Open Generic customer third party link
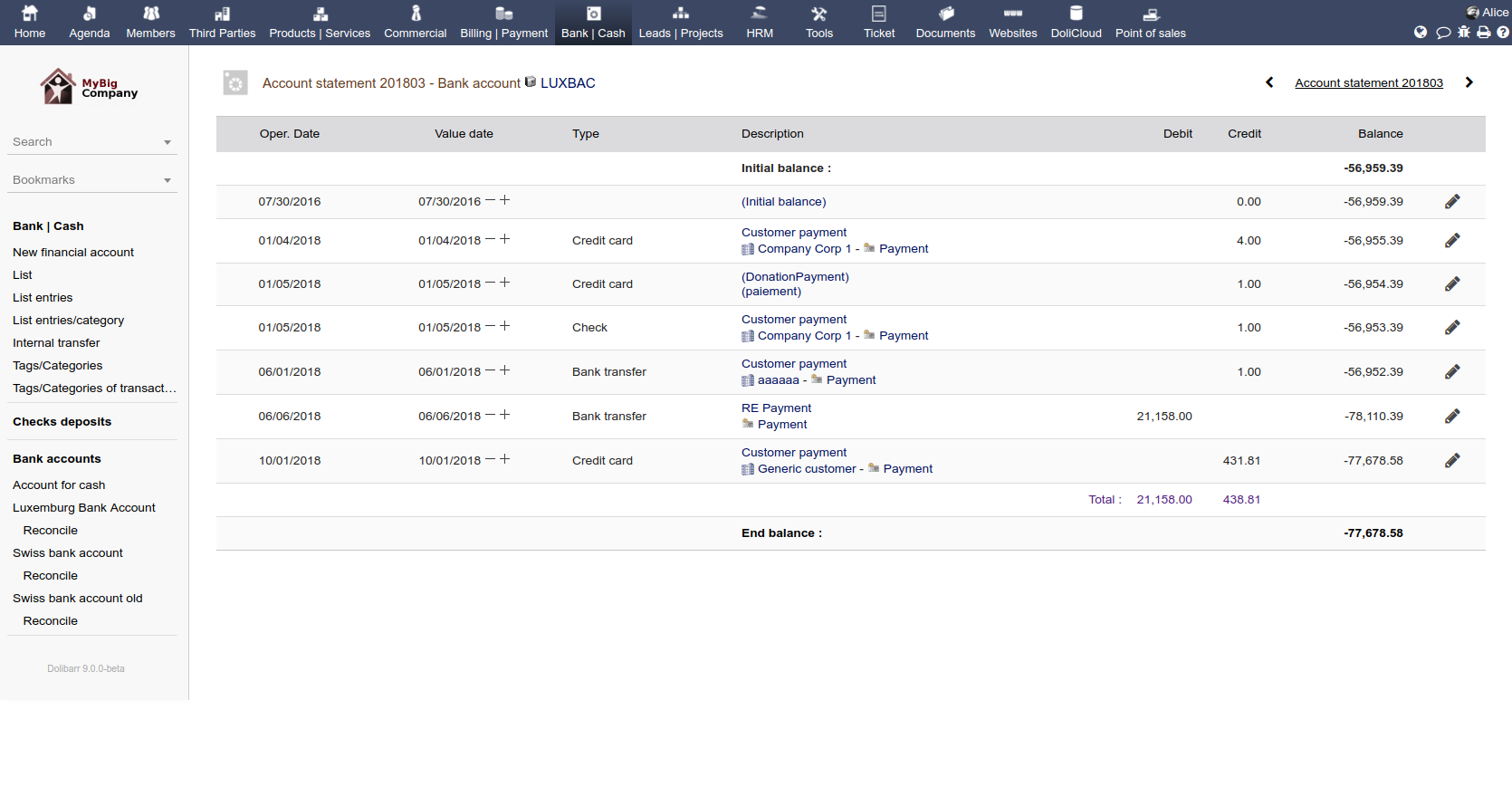Viewport: 1512px width, 806px height. click(806, 468)
